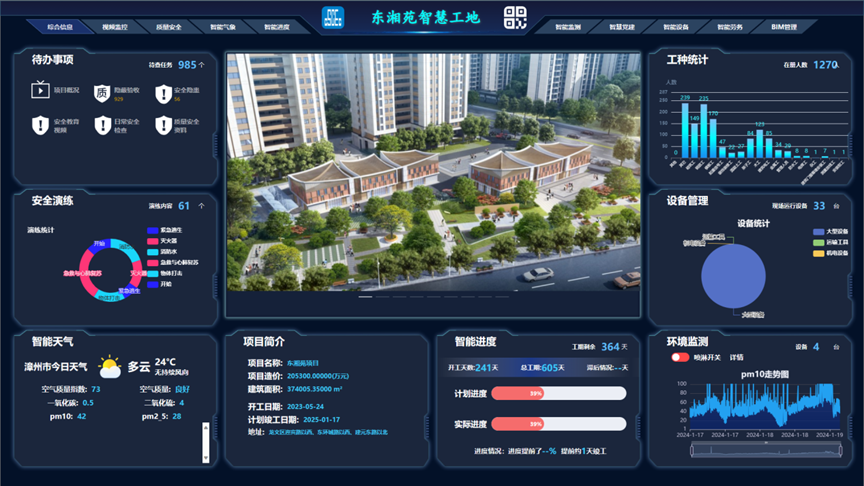Click the 374005.35000 m² area value
The width and height of the screenshot is (864, 486).
314,389
